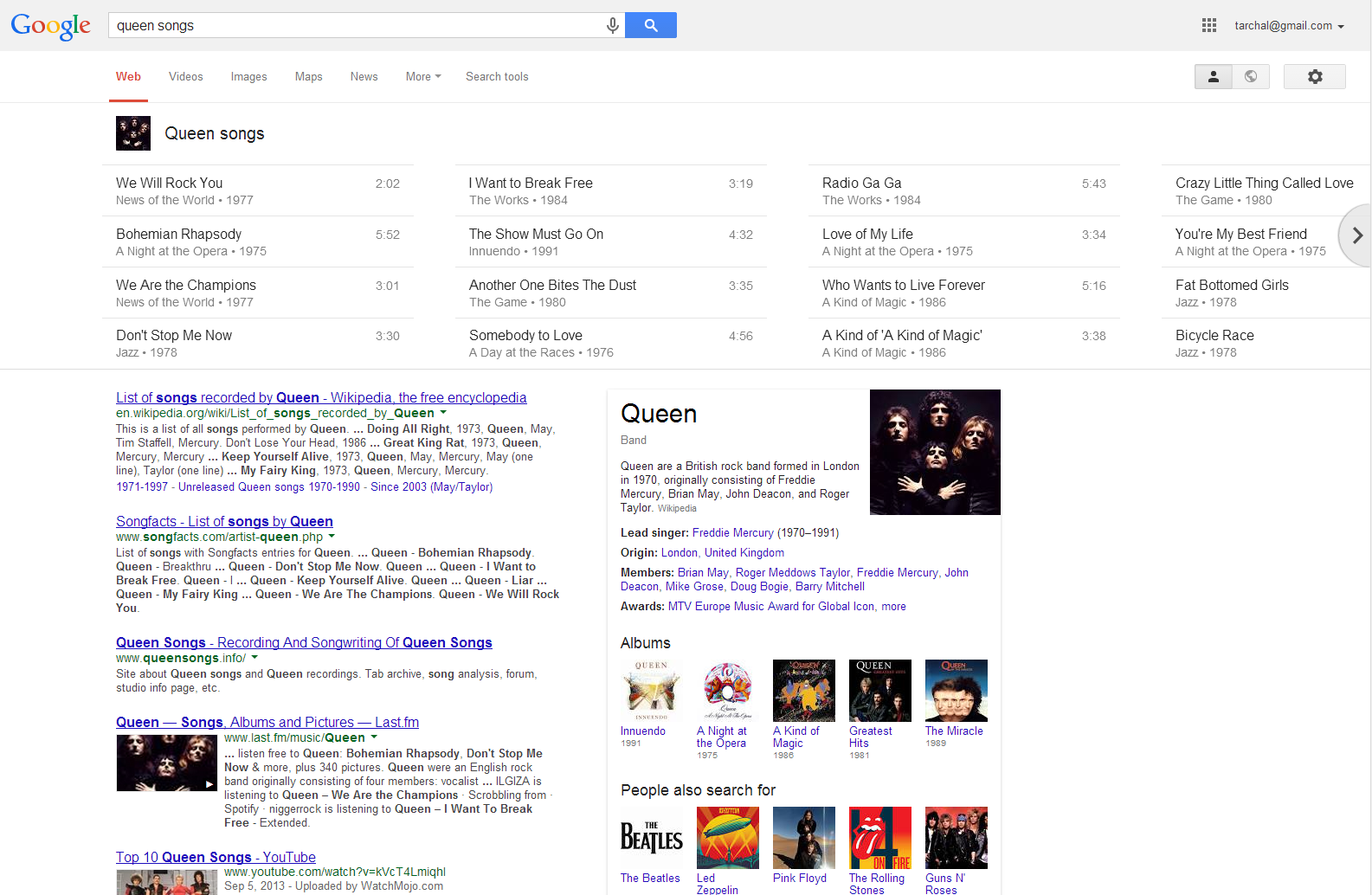Select I Want to Break Free song
Screen dimensions: 1372x895
(611, 190)
